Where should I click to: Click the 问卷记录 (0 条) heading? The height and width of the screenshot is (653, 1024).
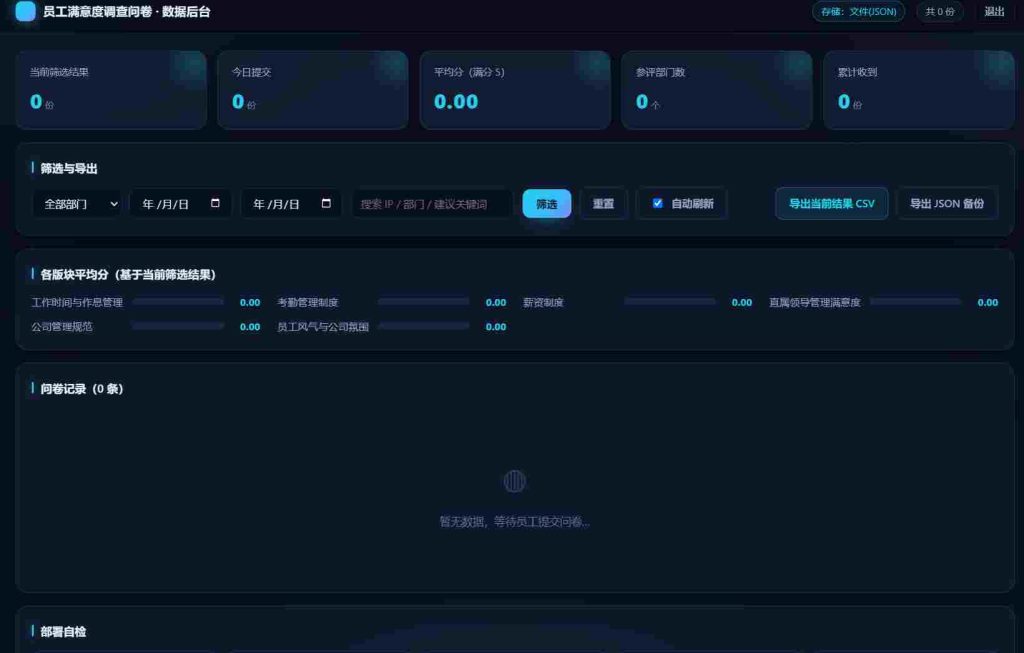click(x=82, y=389)
